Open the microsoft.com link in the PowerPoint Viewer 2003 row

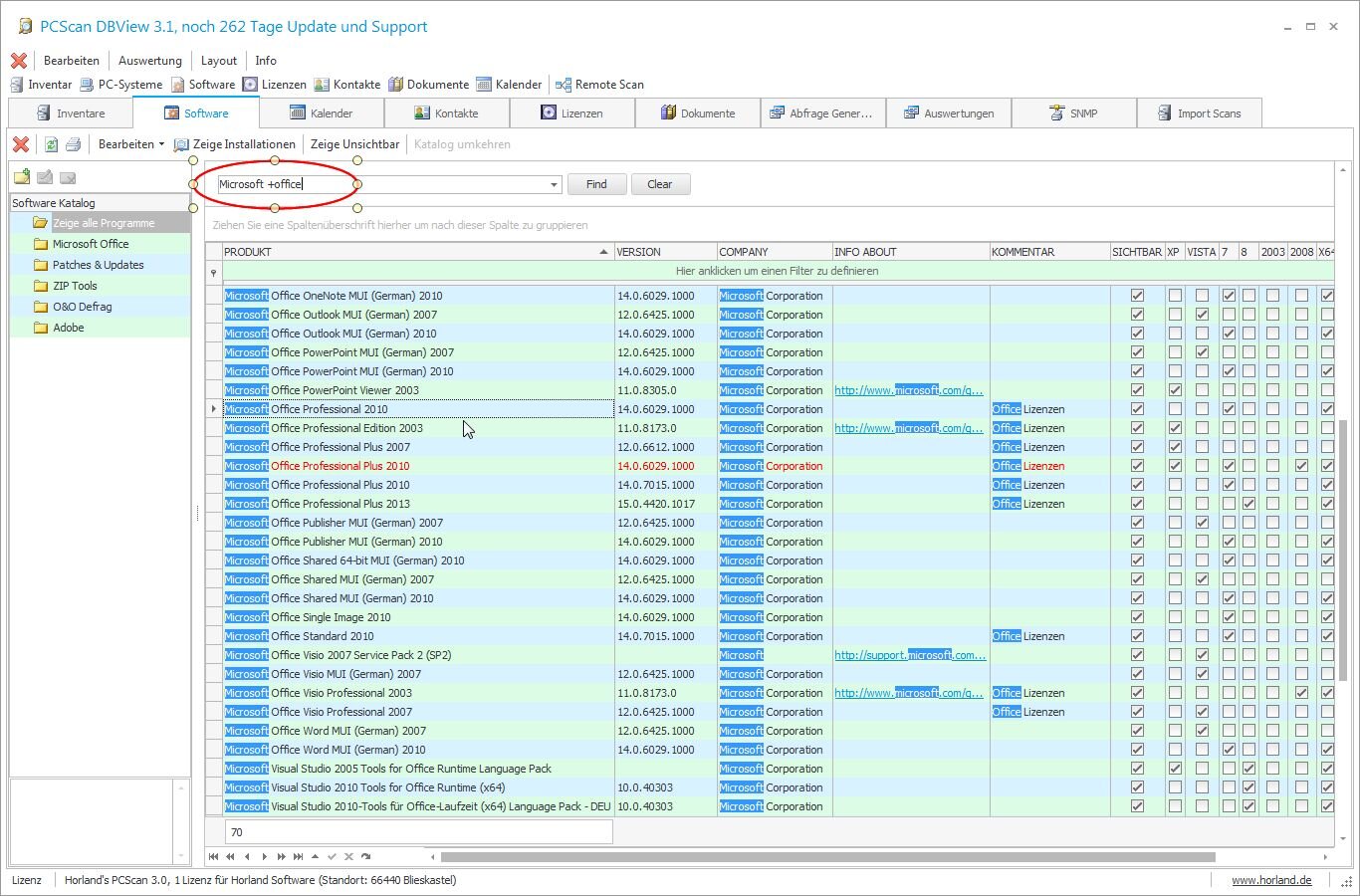(909, 390)
